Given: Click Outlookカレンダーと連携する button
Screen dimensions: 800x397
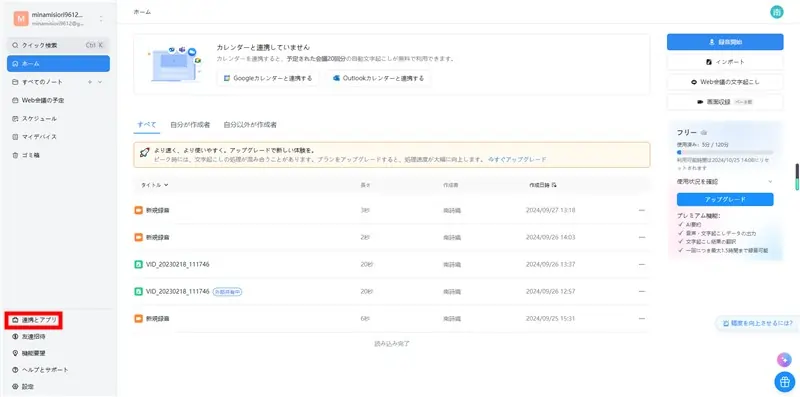Looking at the screenshot, I should 378,78.
